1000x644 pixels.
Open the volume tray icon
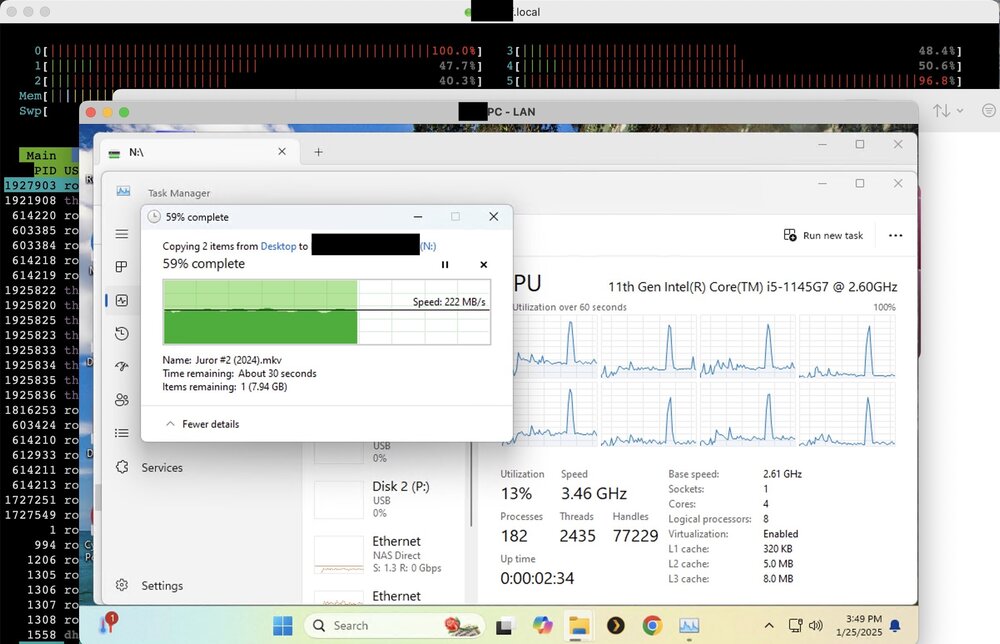pos(815,626)
